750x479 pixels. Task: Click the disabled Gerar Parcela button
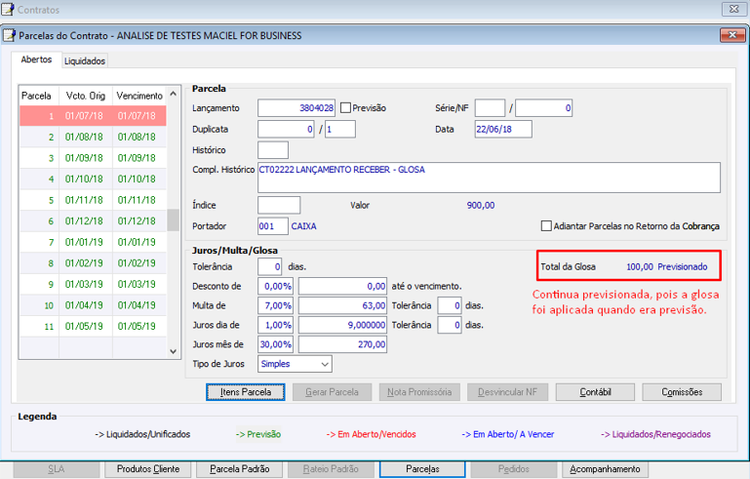[332, 392]
